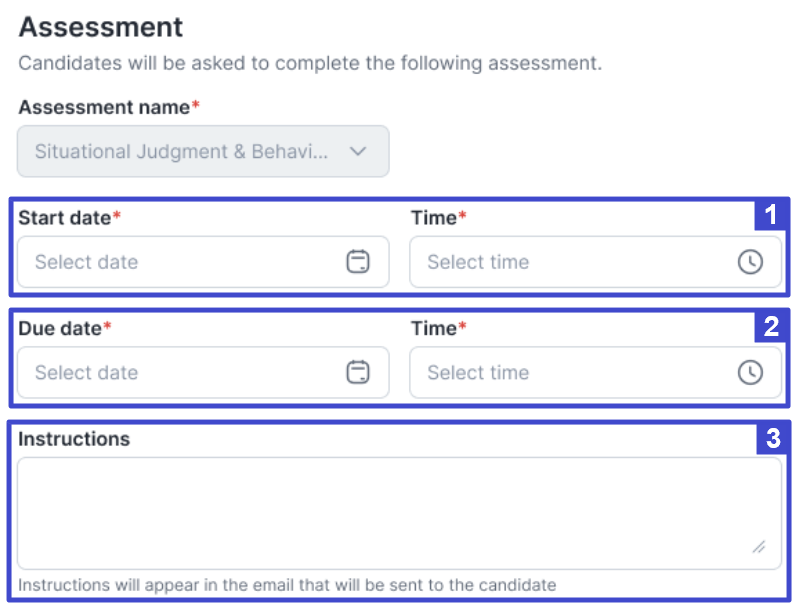
Task: Click the Instructions label
Action: pos(74,439)
